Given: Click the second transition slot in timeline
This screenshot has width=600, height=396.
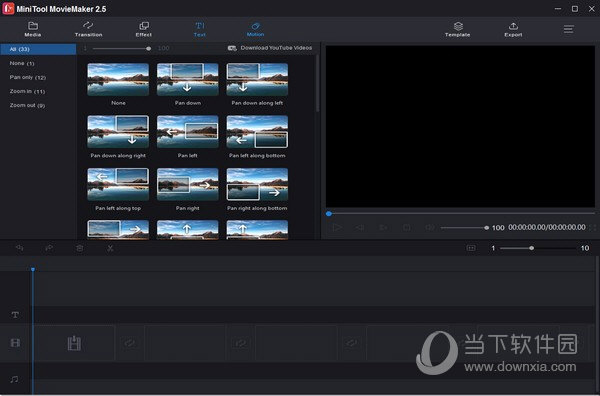Looking at the screenshot, I should 241,343.
